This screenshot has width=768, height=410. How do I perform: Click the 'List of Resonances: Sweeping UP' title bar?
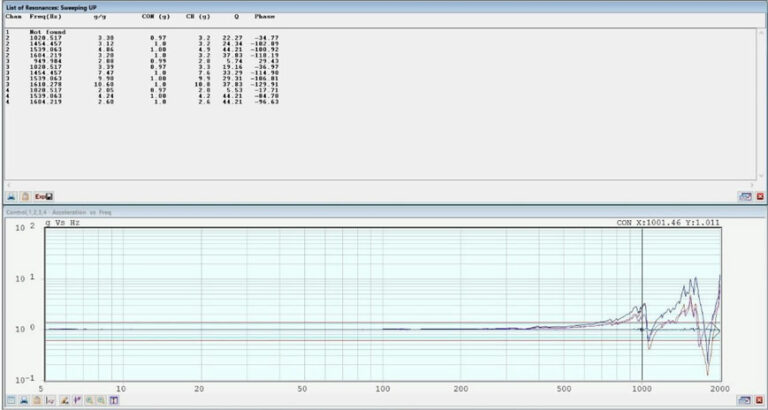384,7
